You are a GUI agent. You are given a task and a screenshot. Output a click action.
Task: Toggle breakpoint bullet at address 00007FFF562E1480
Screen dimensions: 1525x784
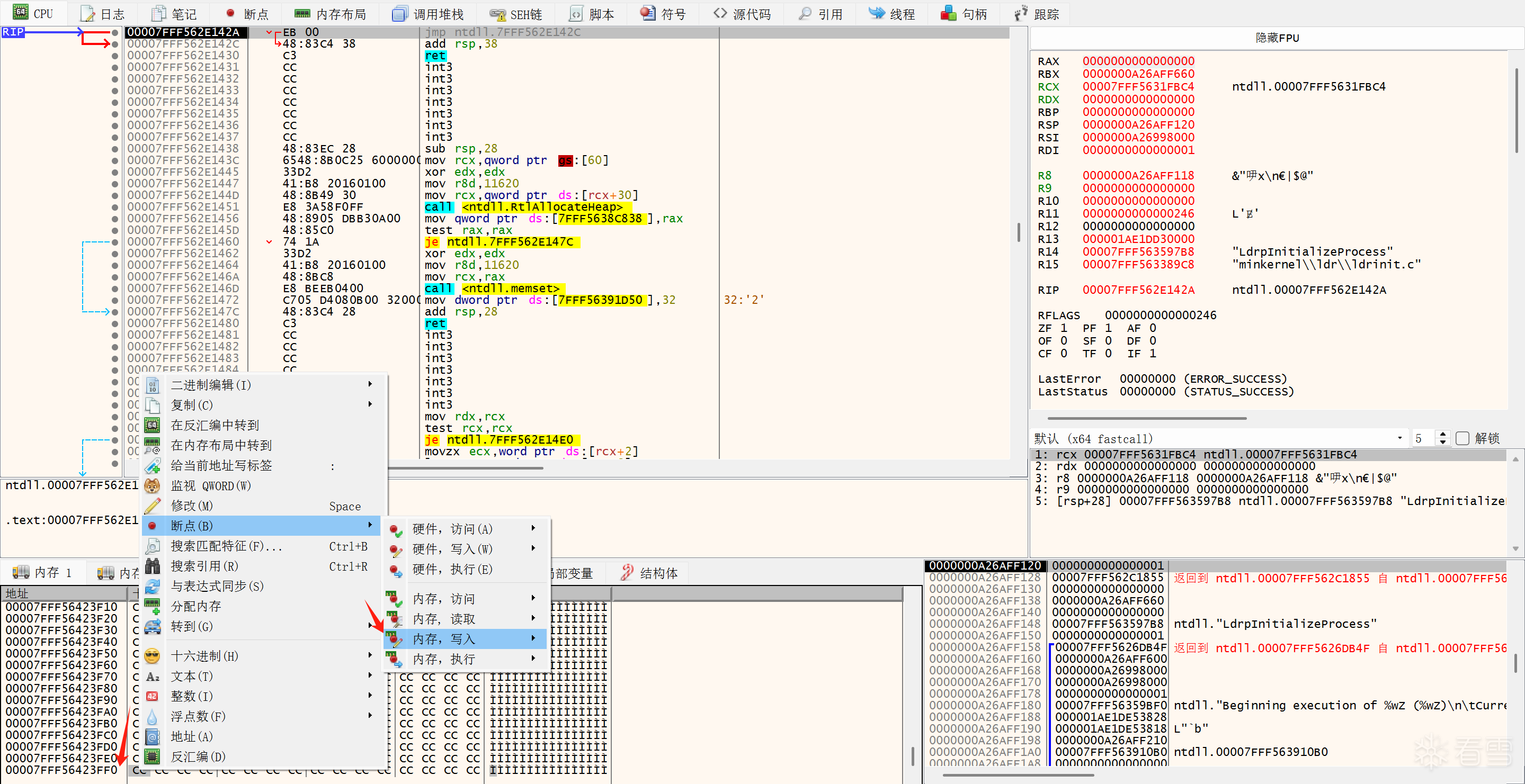point(115,323)
